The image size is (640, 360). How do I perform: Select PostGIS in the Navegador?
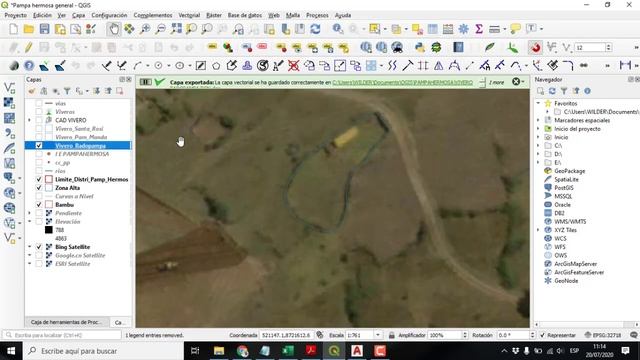(x=564, y=188)
